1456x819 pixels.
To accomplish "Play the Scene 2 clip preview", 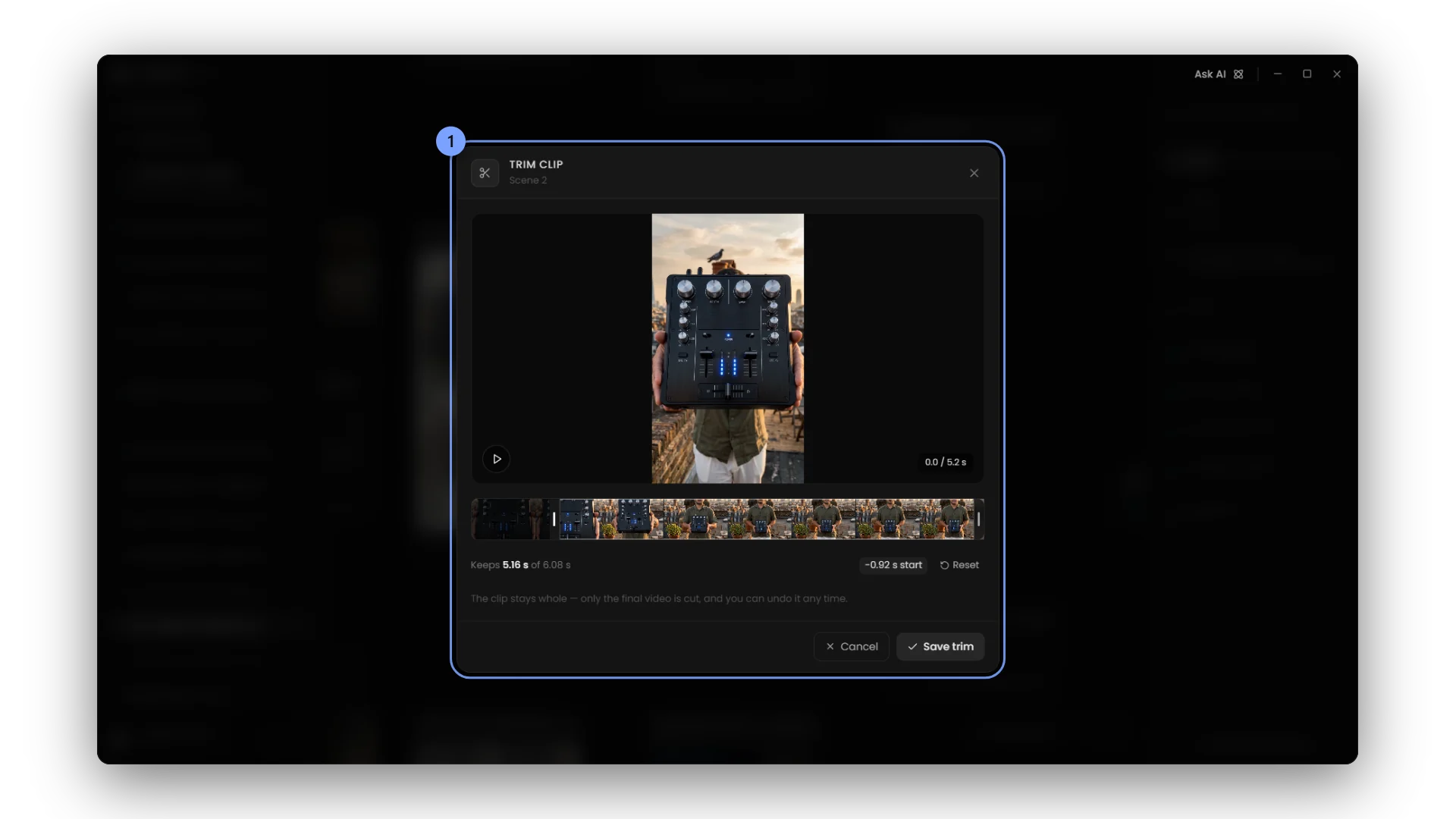I will tap(497, 459).
